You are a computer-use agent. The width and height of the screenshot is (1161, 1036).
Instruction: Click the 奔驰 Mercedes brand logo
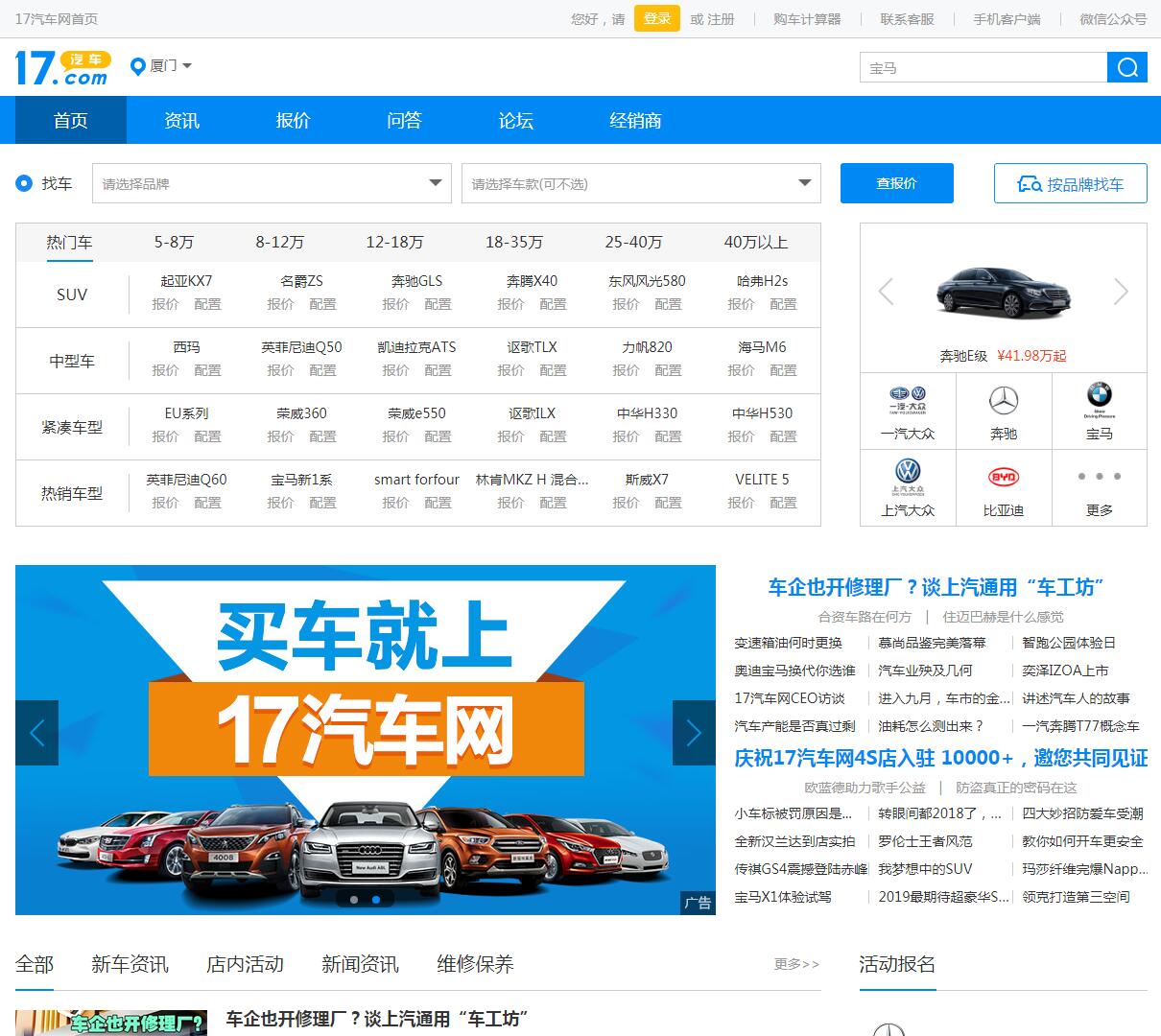coord(1004,400)
